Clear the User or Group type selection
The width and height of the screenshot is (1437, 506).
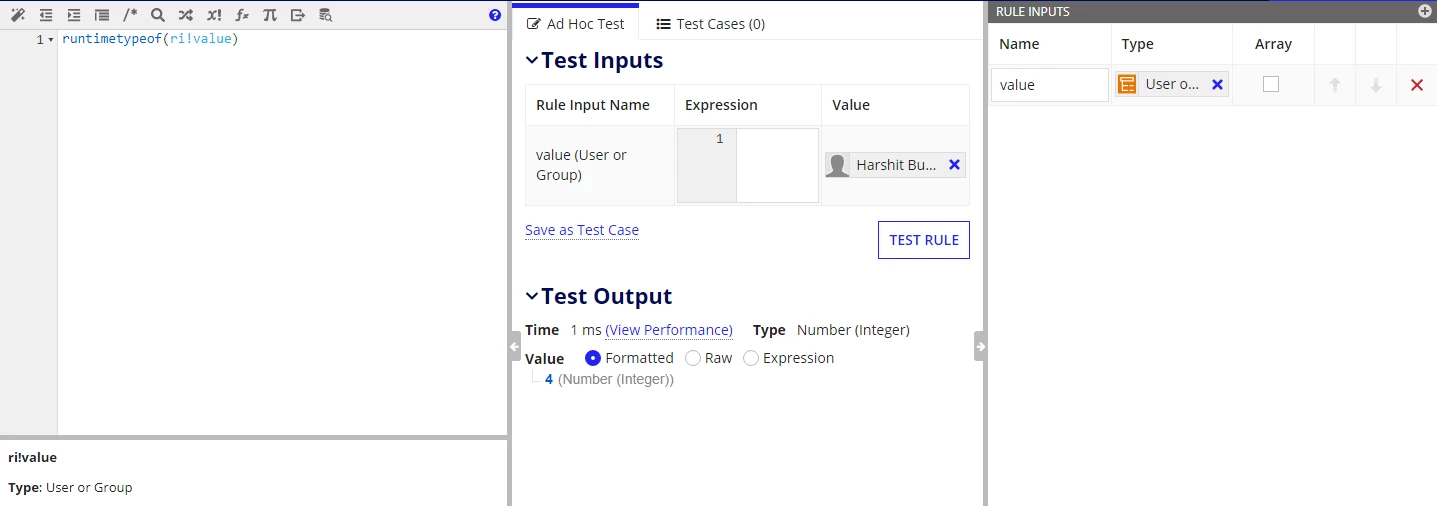[x=1217, y=85]
